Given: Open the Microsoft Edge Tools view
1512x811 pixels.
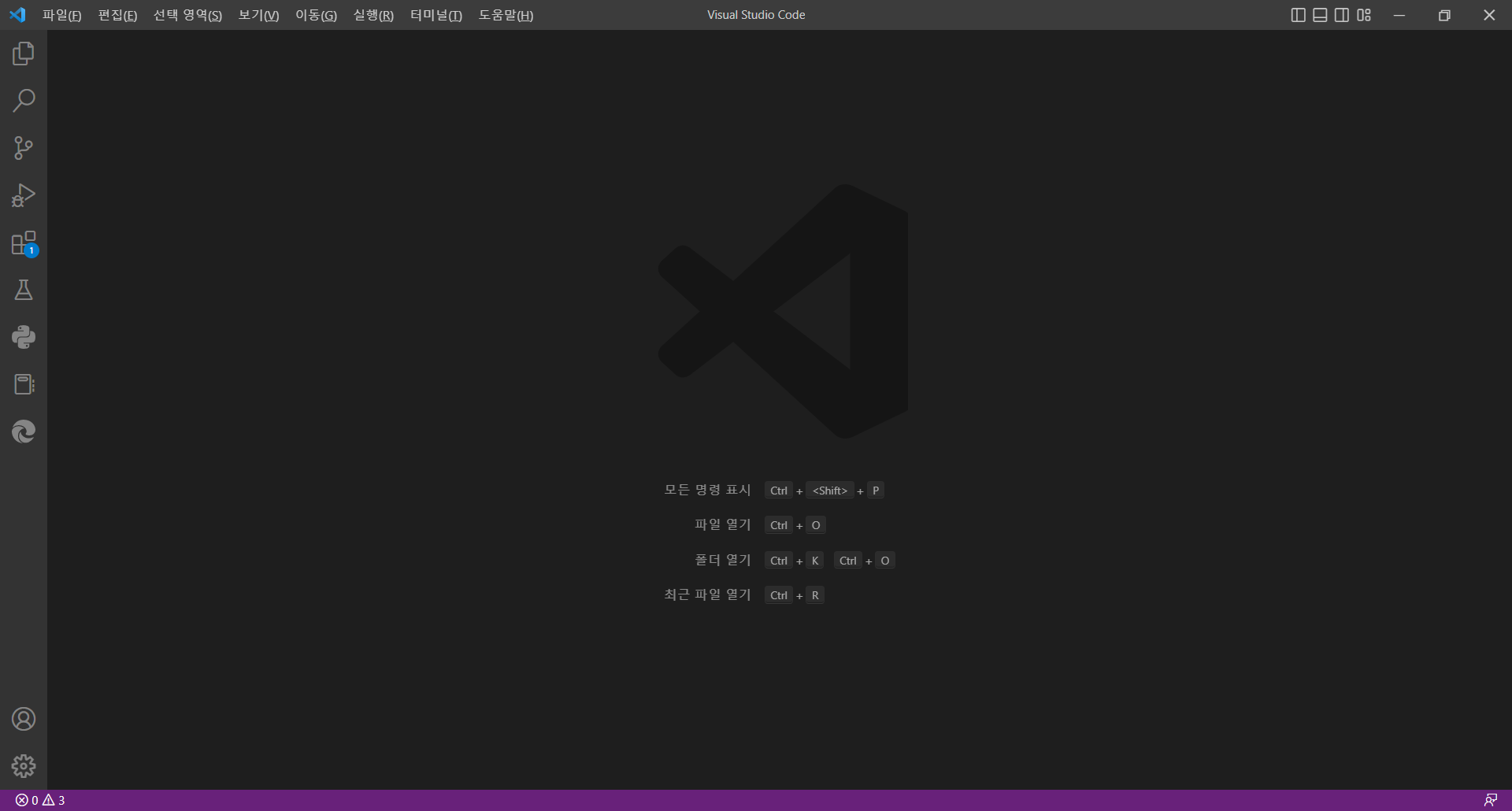Looking at the screenshot, I should (x=24, y=431).
